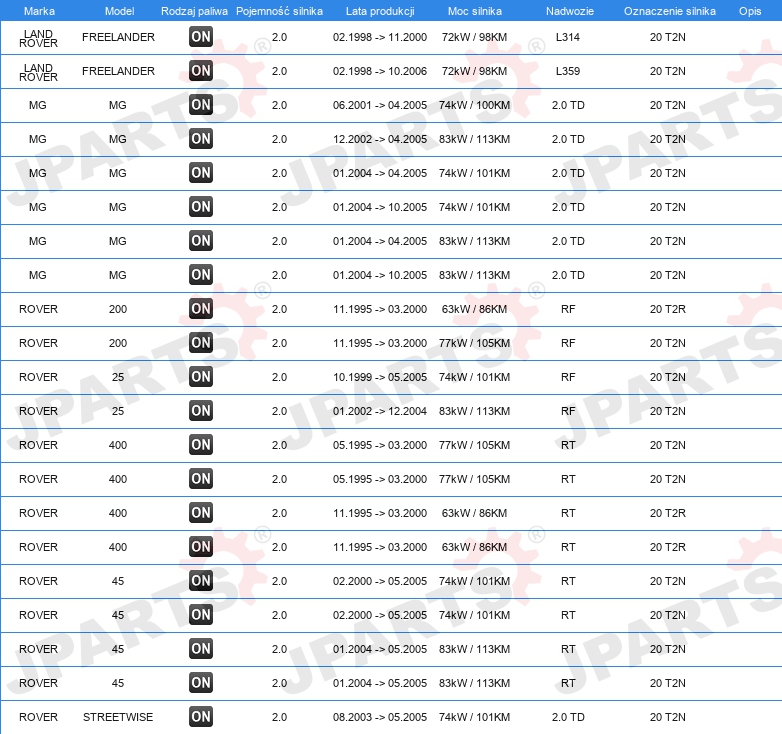Screen dimensions: 782x734
Task: Select the L314 body code cell
Action: click(x=568, y=37)
